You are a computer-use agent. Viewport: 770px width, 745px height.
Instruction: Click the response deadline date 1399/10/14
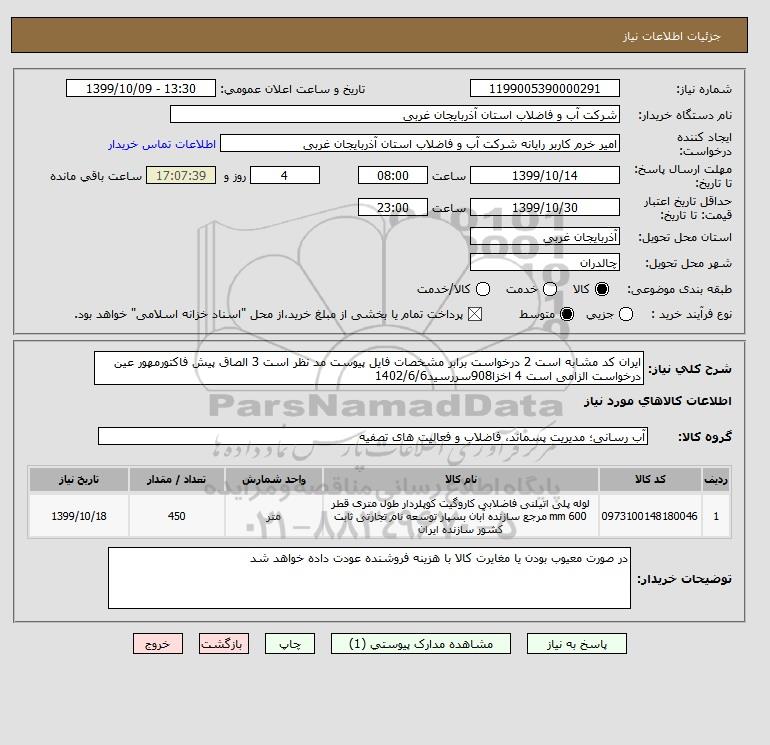tap(545, 175)
